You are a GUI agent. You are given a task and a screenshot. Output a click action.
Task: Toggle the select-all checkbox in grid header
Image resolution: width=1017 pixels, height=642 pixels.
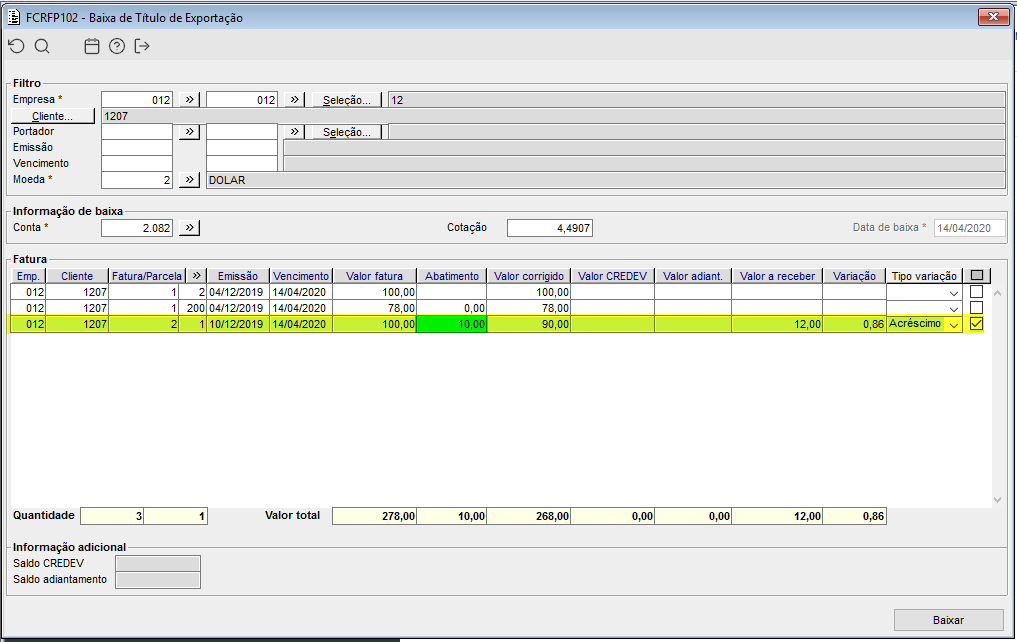[x=977, y=276]
